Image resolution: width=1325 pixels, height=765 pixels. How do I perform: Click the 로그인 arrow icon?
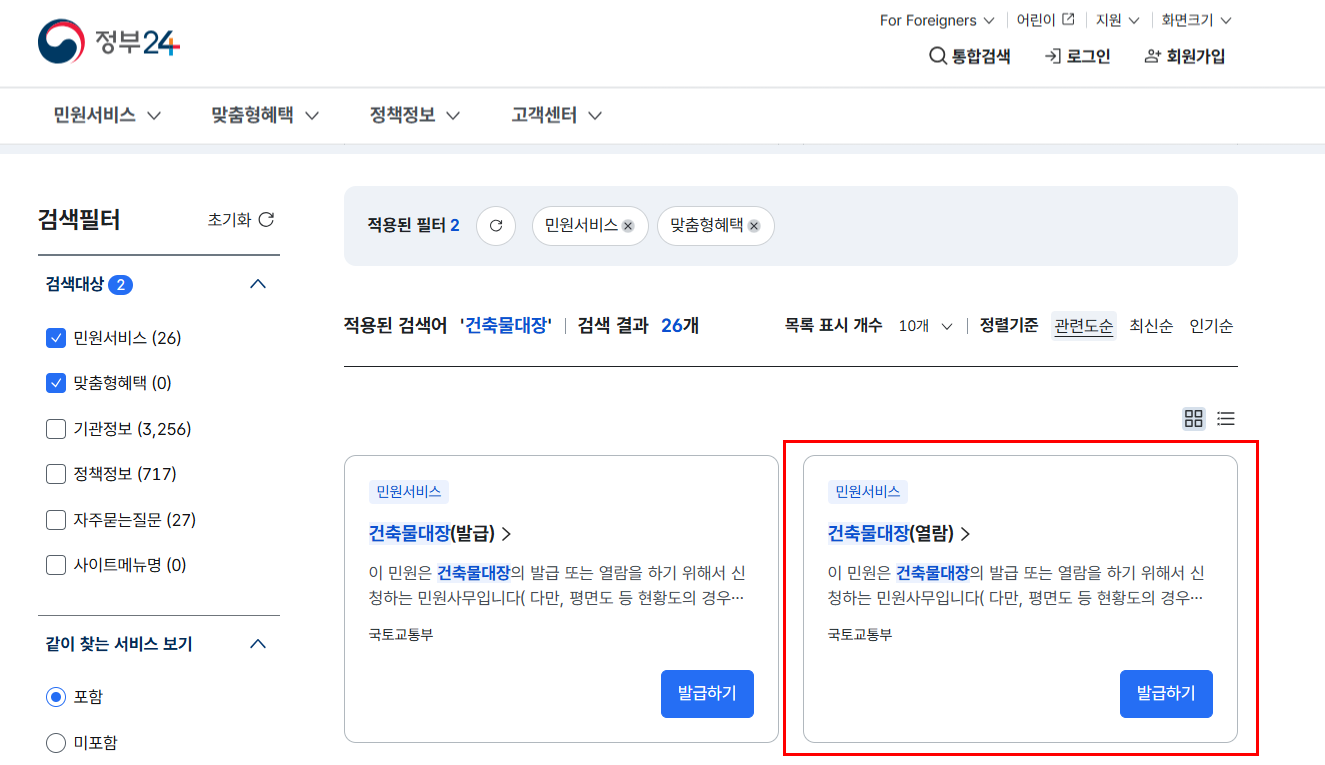click(x=1051, y=56)
